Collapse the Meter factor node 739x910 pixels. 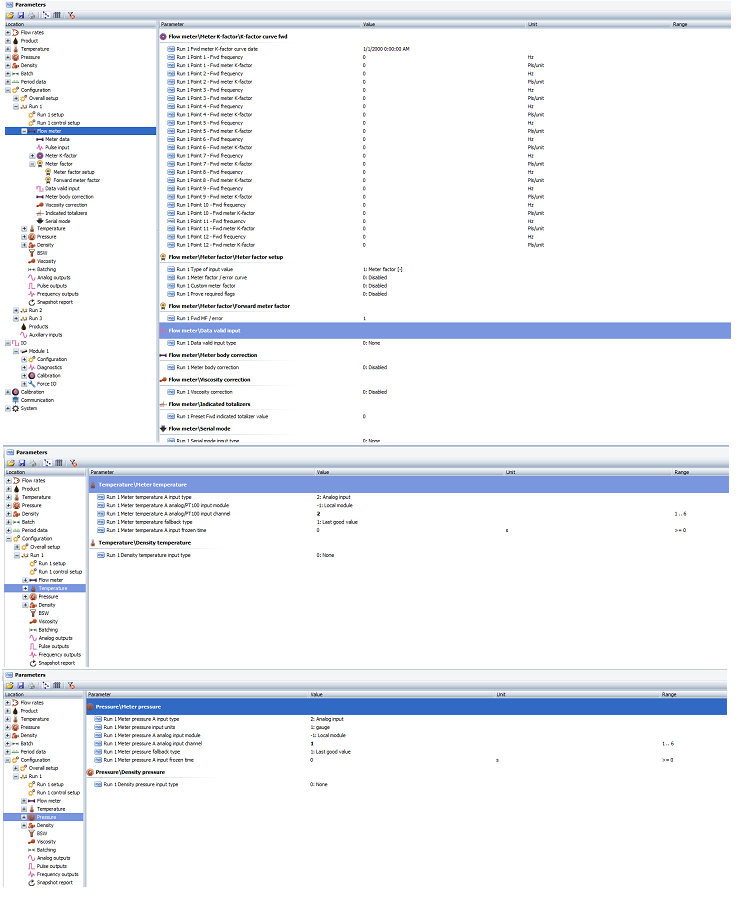point(33,164)
